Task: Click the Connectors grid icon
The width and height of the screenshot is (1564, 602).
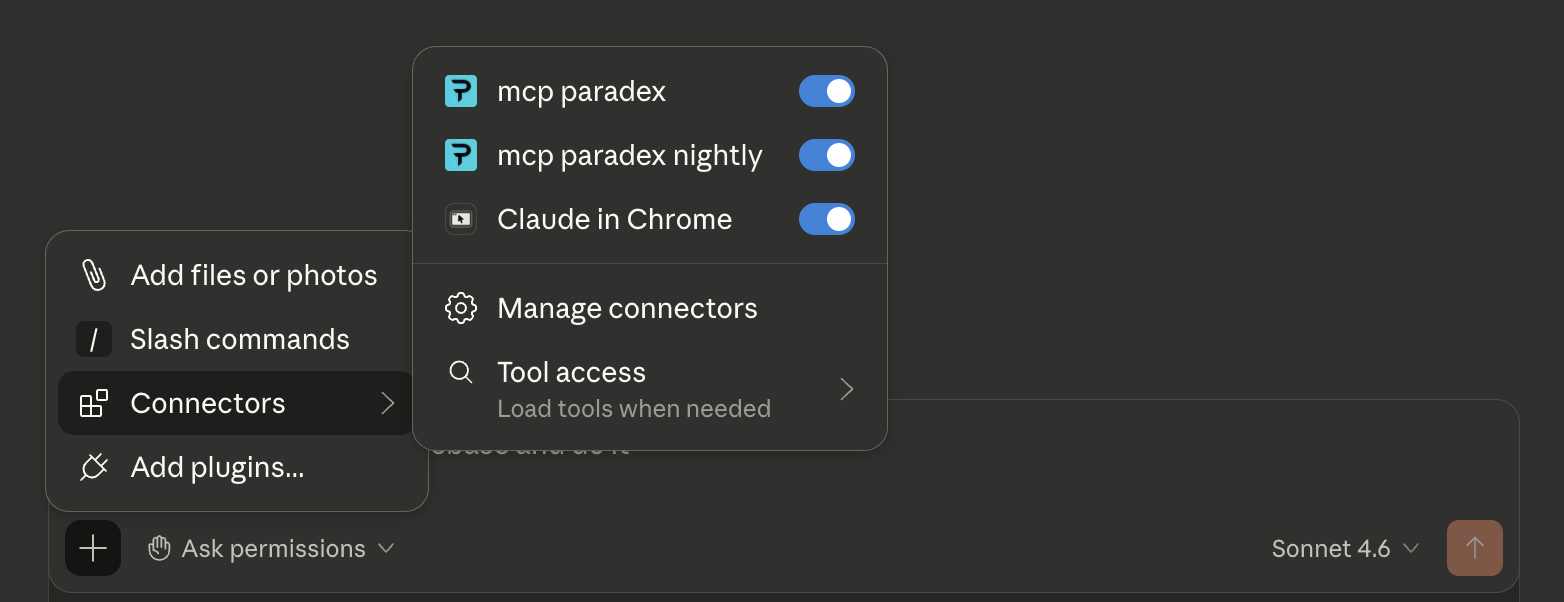Action: (x=94, y=403)
